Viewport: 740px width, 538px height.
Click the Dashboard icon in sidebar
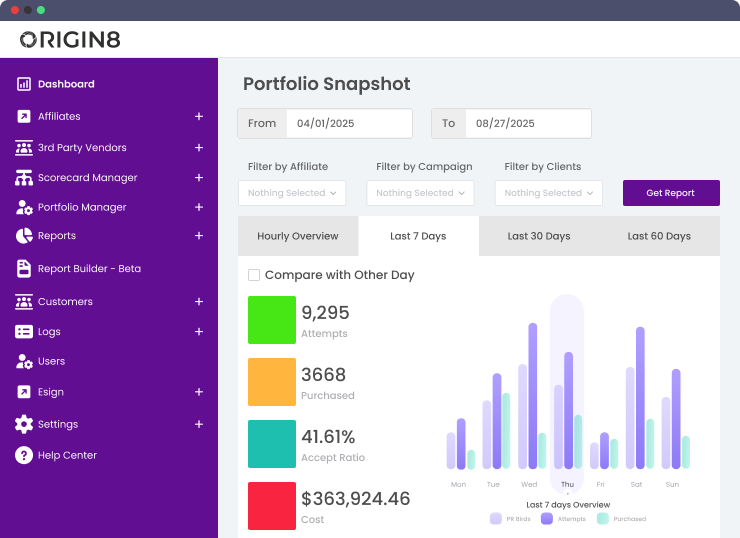[x=24, y=84]
